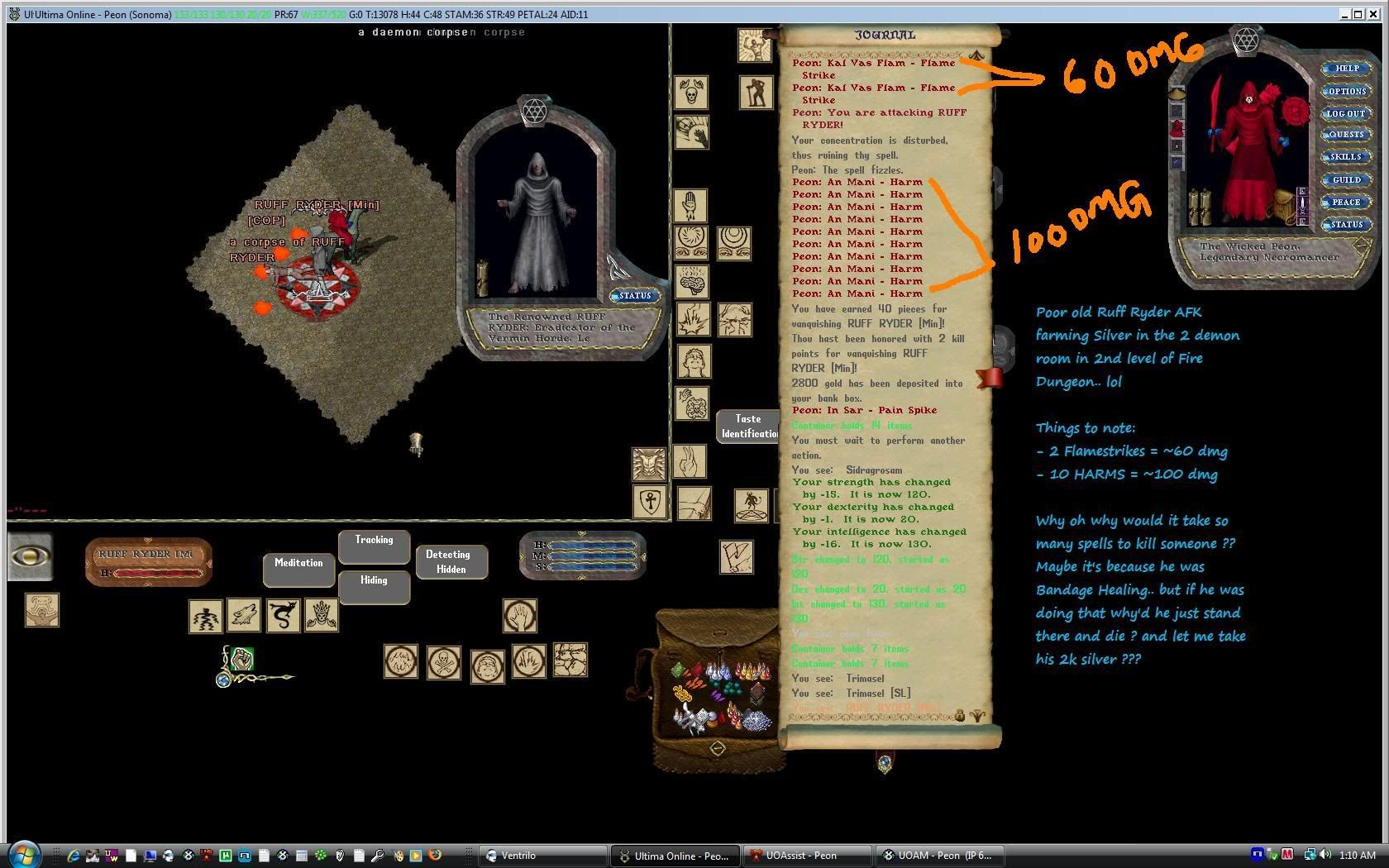Open OPTIONS from the paperdoll
The width and height of the screenshot is (1389, 868).
click(1346, 92)
